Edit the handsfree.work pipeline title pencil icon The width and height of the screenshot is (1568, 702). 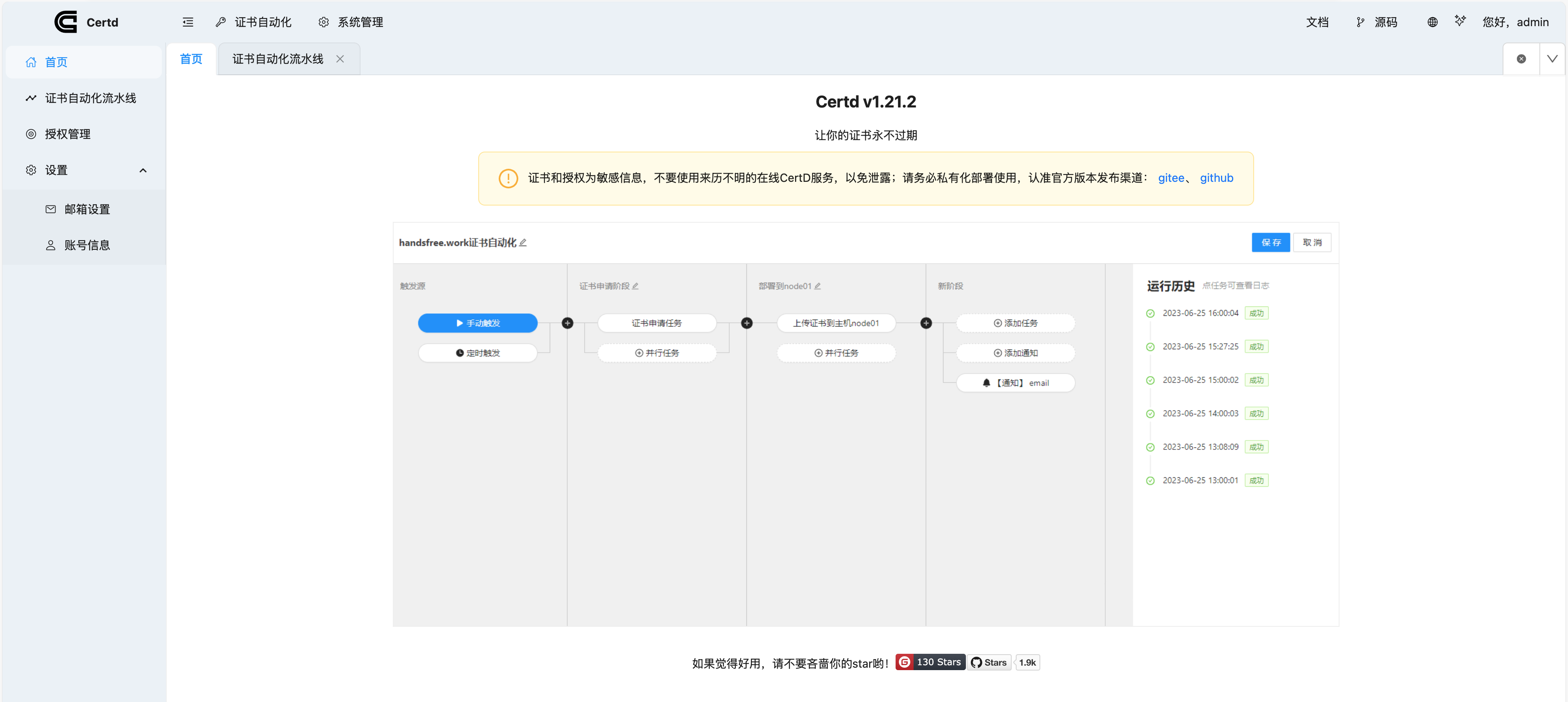click(x=523, y=242)
